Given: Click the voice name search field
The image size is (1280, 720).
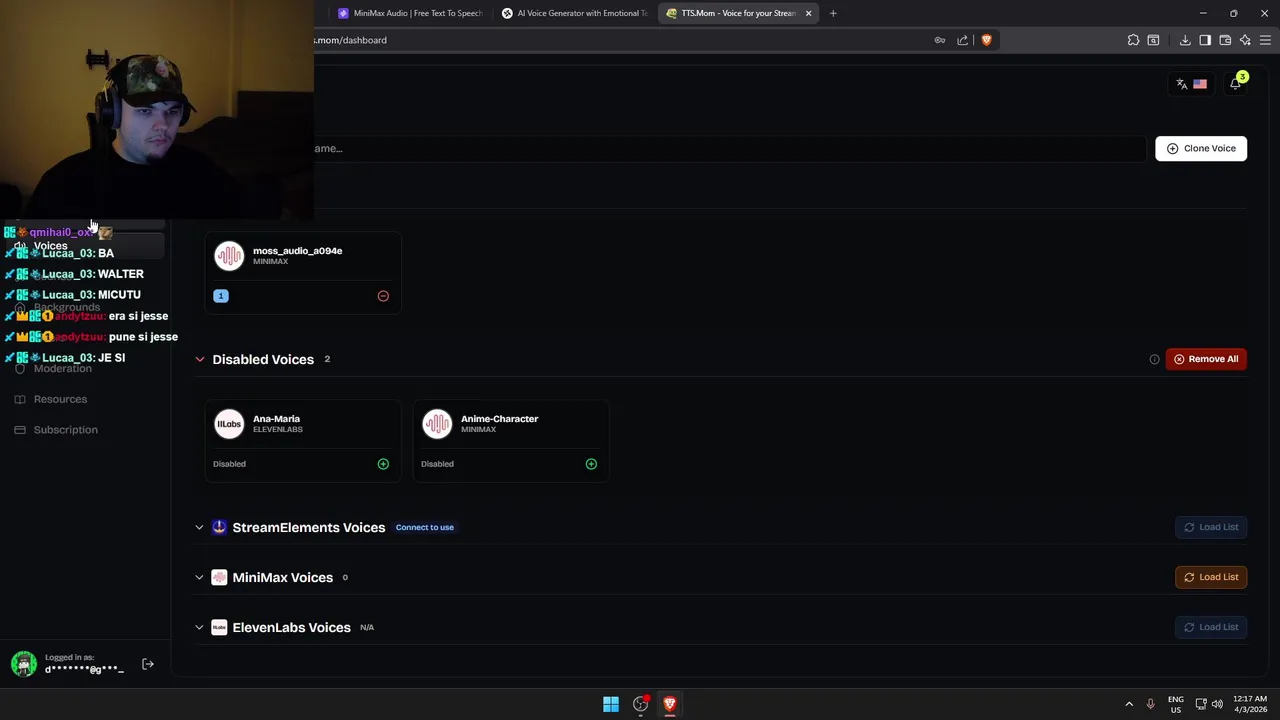Looking at the screenshot, I should pyautogui.click(x=730, y=148).
